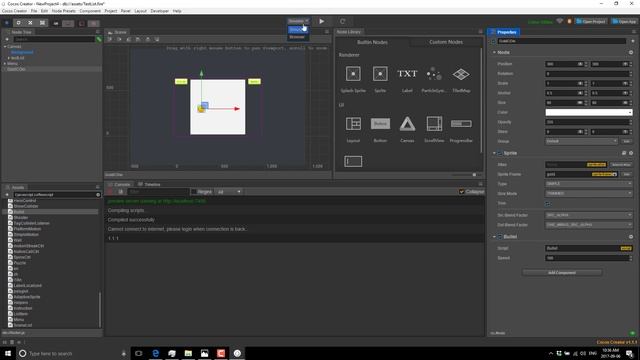Open the Sprite Type dropdown

tap(589, 184)
